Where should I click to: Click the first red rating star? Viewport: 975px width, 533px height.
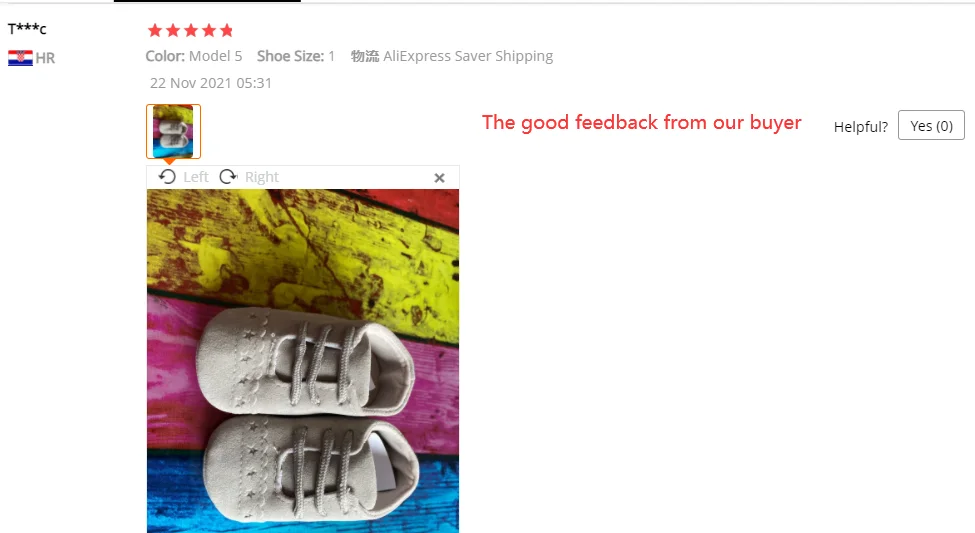pyautogui.click(x=155, y=30)
